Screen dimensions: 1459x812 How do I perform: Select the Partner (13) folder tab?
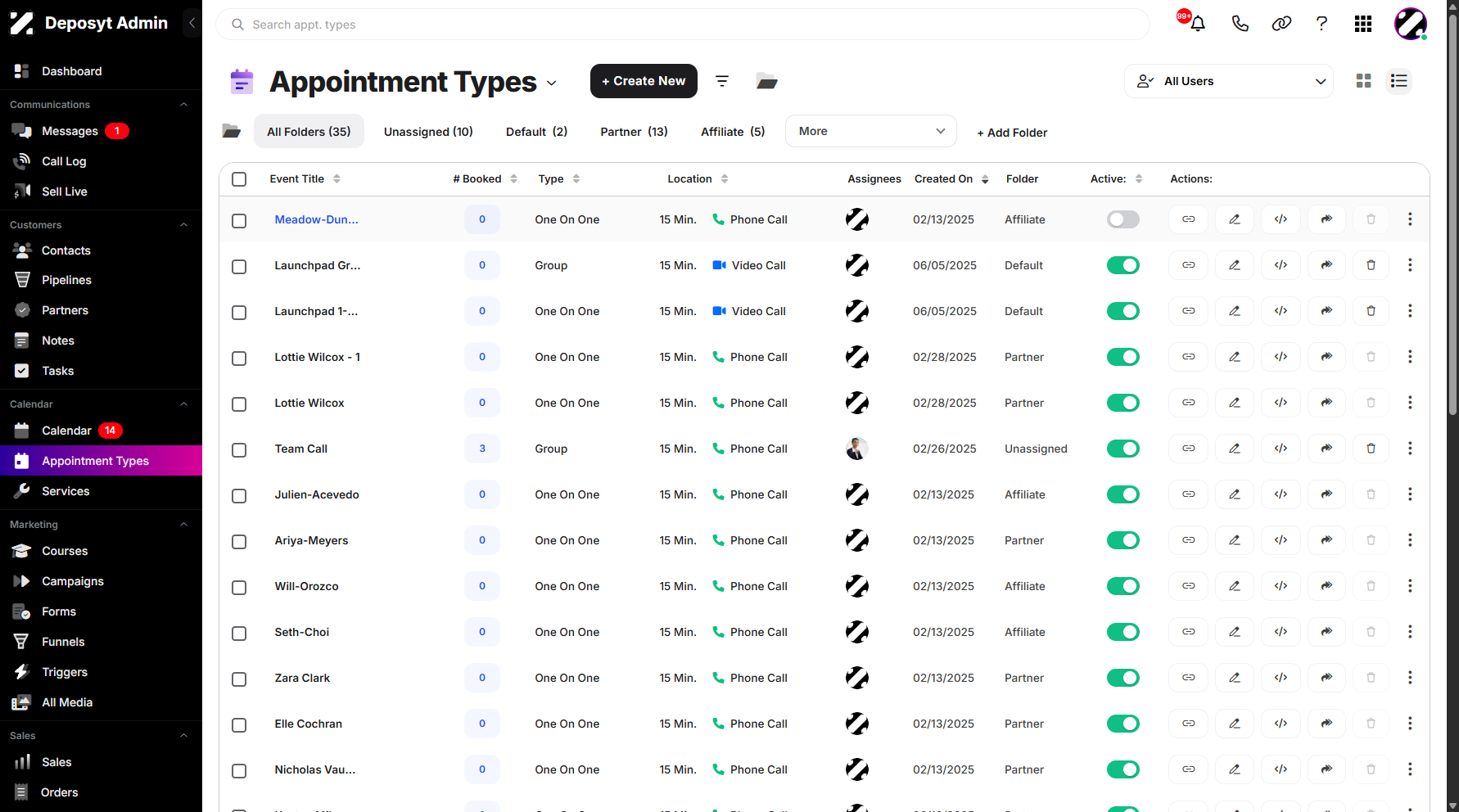[634, 132]
